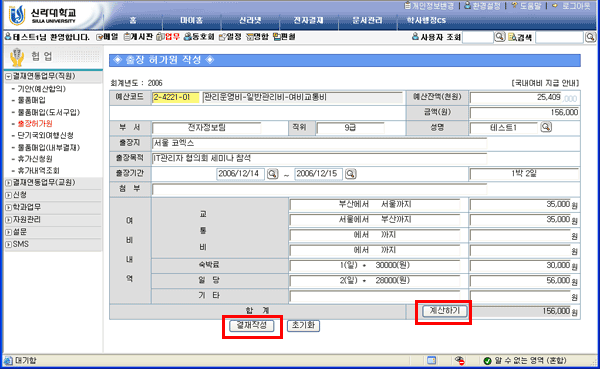Open the 게시판 board icon
This screenshot has width=600, height=369.
click(138, 37)
